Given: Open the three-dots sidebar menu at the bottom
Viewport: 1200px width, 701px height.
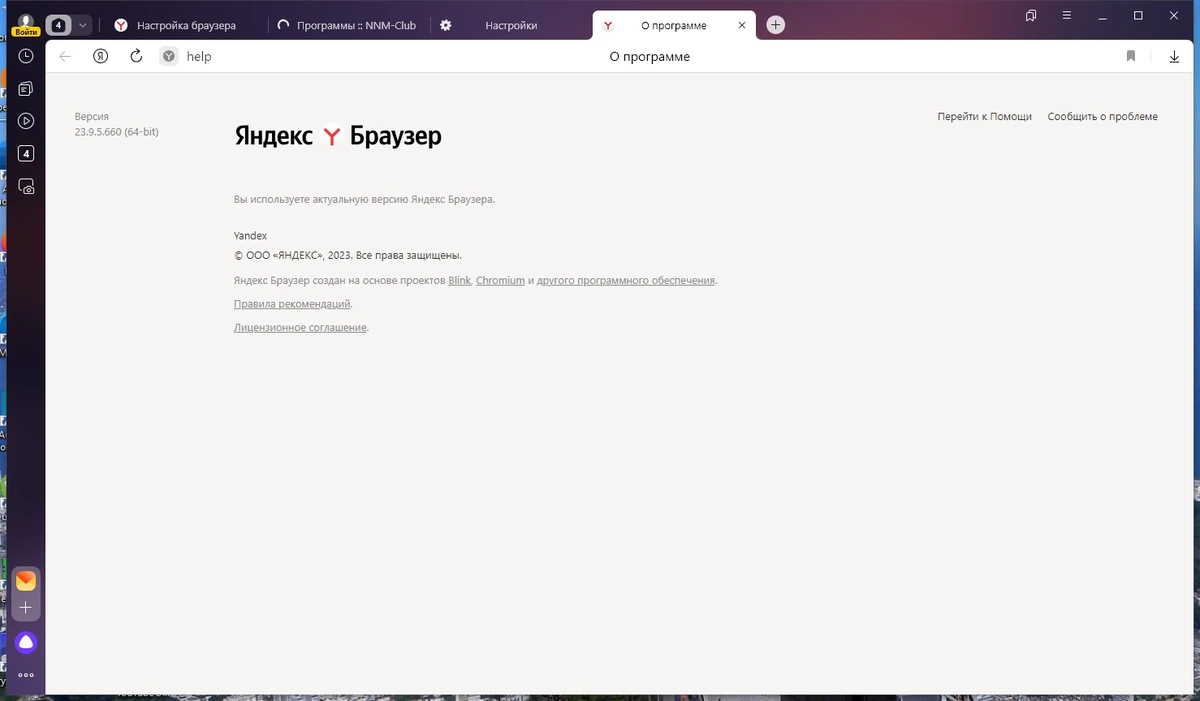Looking at the screenshot, I should click(x=26, y=675).
